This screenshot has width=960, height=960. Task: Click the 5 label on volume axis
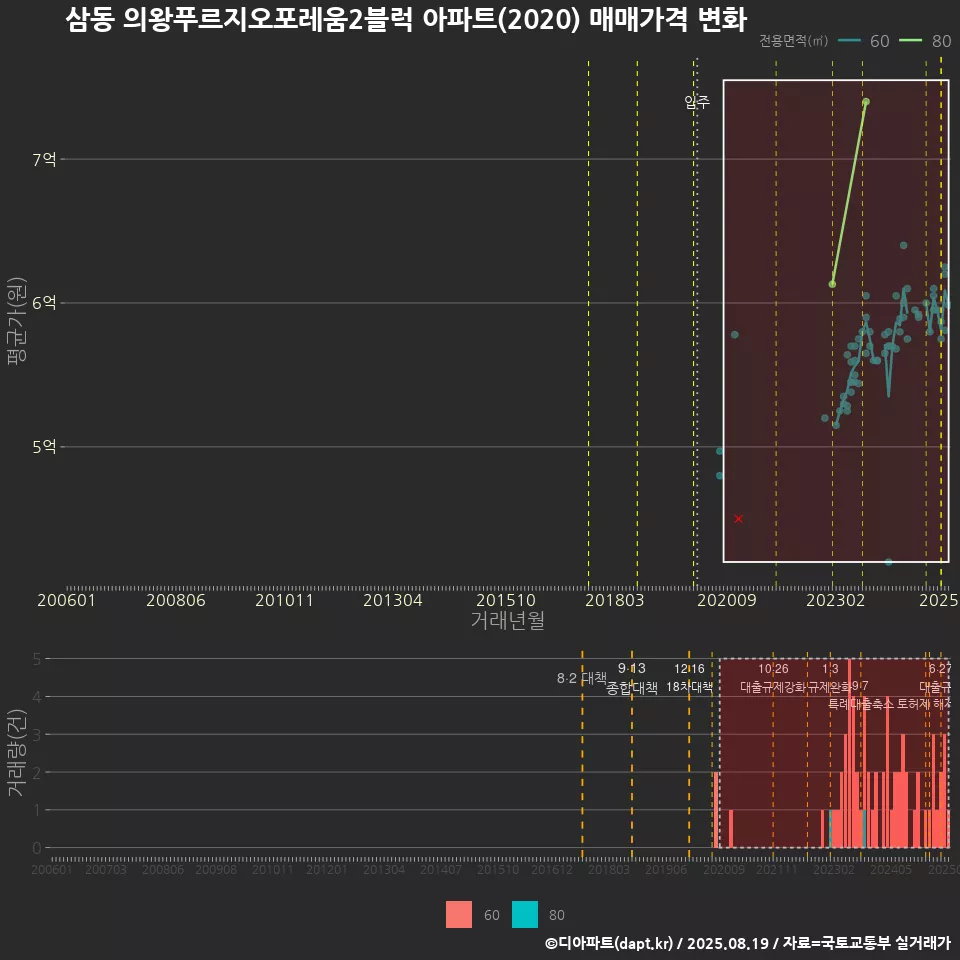(x=37, y=659)
